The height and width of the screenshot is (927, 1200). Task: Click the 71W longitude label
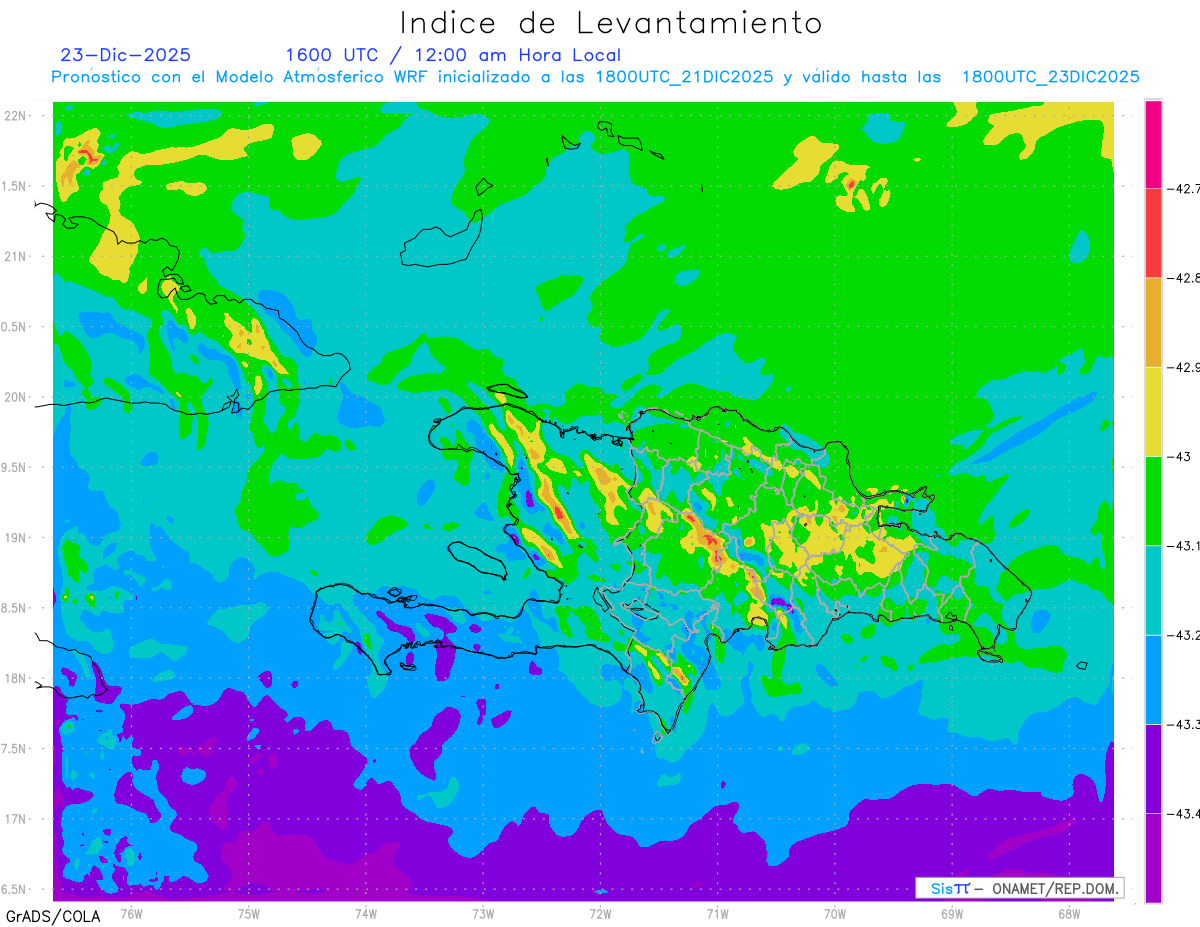point(717,914)
